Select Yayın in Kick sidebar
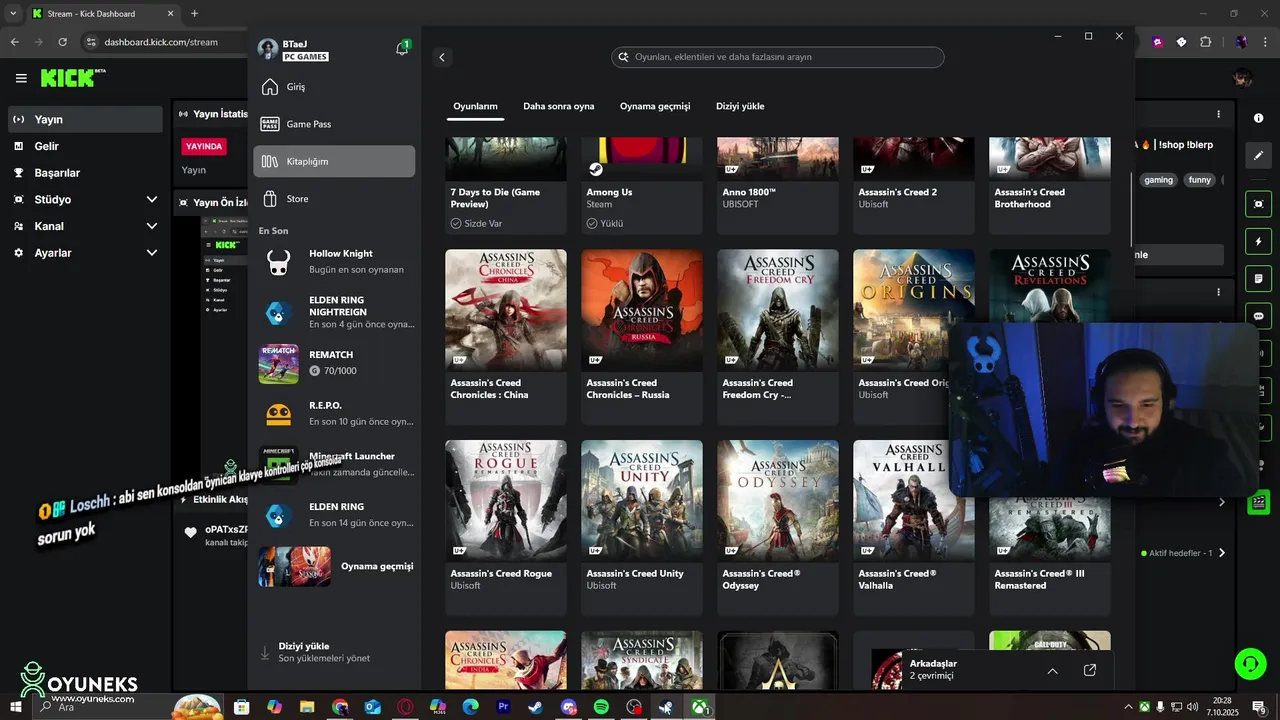Image resolution: width=1280 pixels, height=720 pixels. [85, 119]
